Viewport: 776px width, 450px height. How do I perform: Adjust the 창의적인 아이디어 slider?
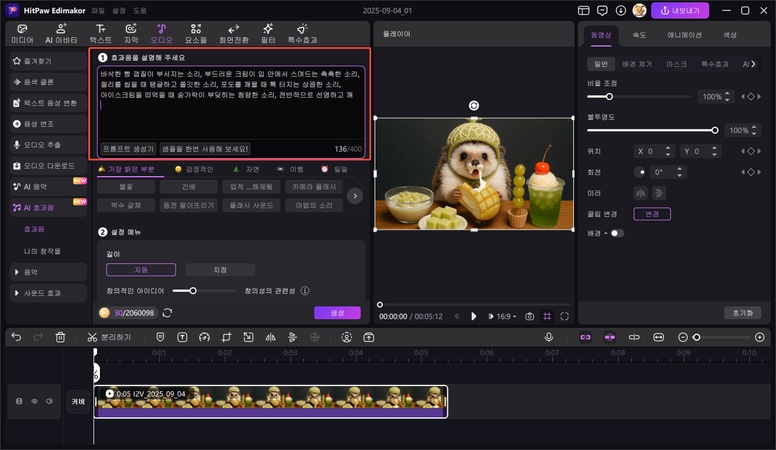(204, 291)
